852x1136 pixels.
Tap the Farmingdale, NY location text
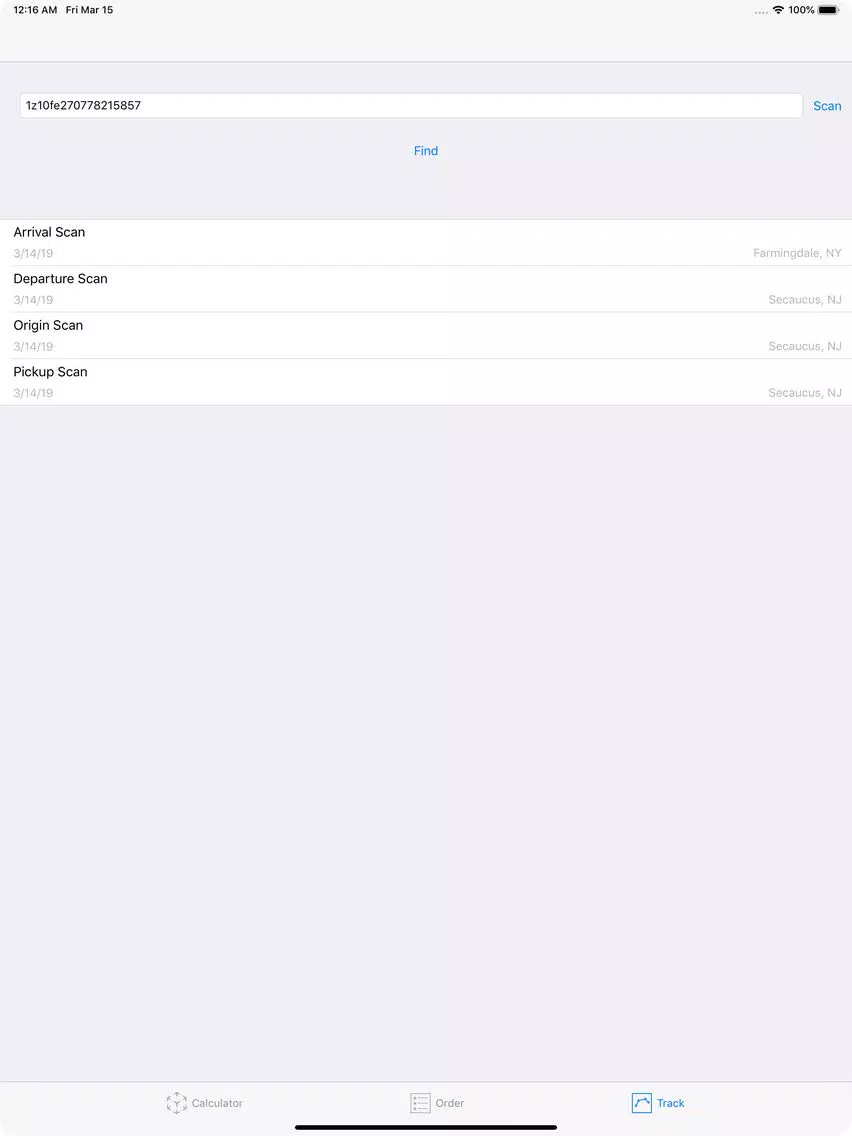(797, 253)
